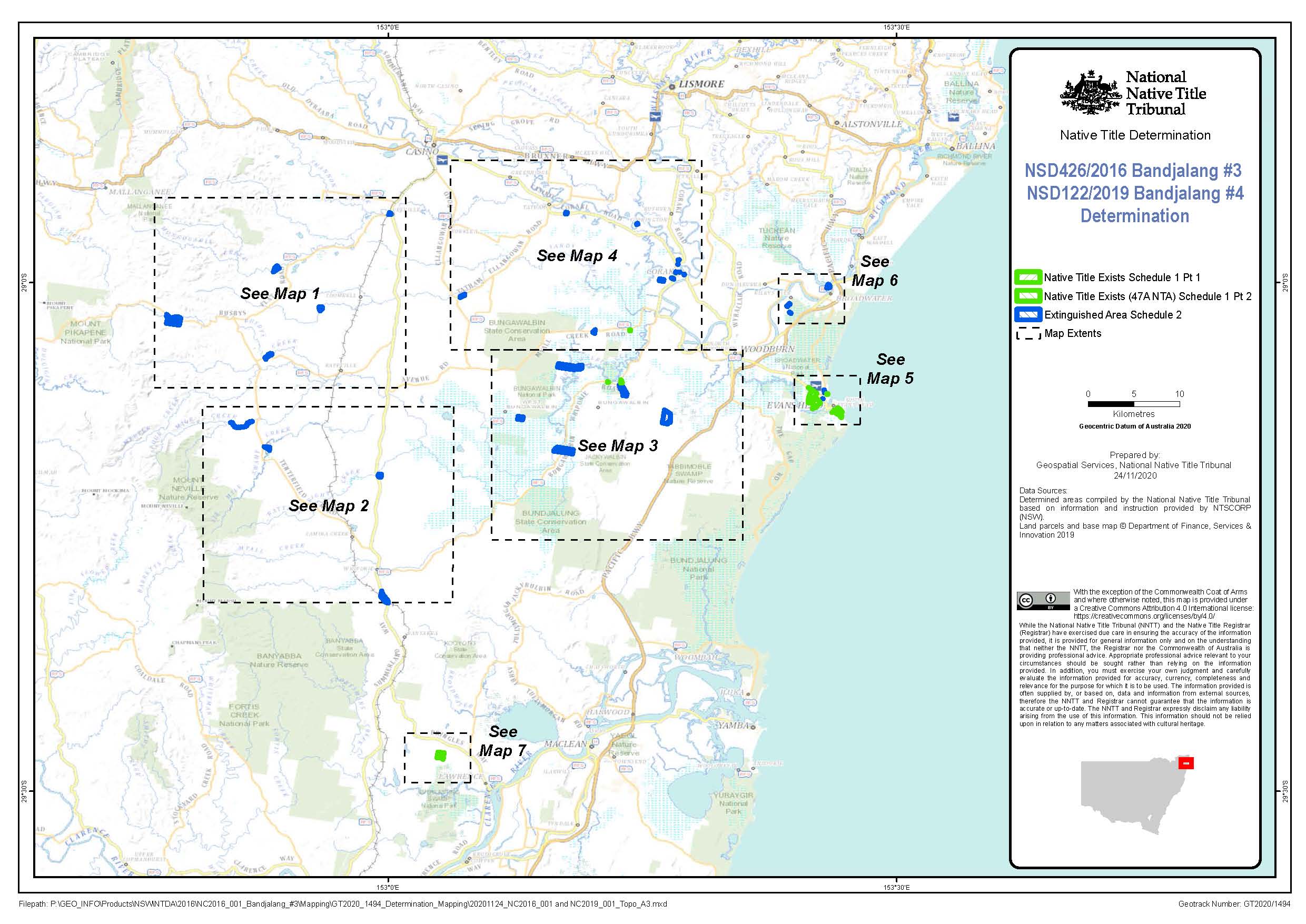Click the blue Extinguished Area Schedule 2 swatch
This screenshot has height=924, width=1306.
(1028, 315)
